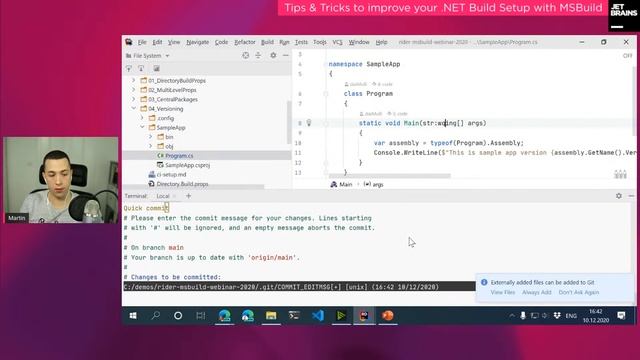Image resolution: width=640 pixels, height=360 pixels.
Task: Click the 'namespace SampleApp' line
Action: [364, 64]
